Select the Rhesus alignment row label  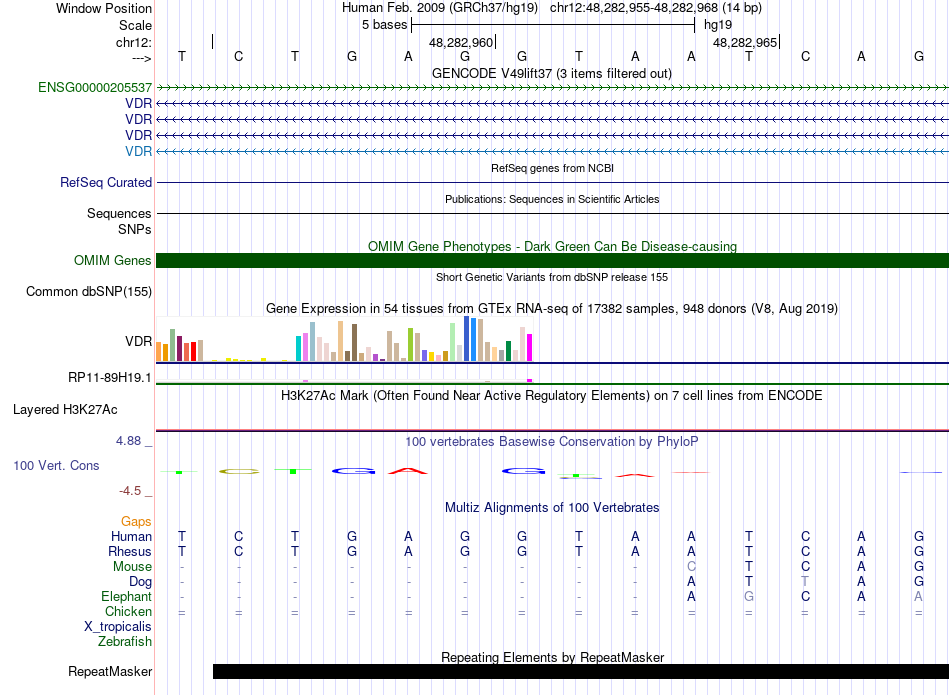(130, 551)
